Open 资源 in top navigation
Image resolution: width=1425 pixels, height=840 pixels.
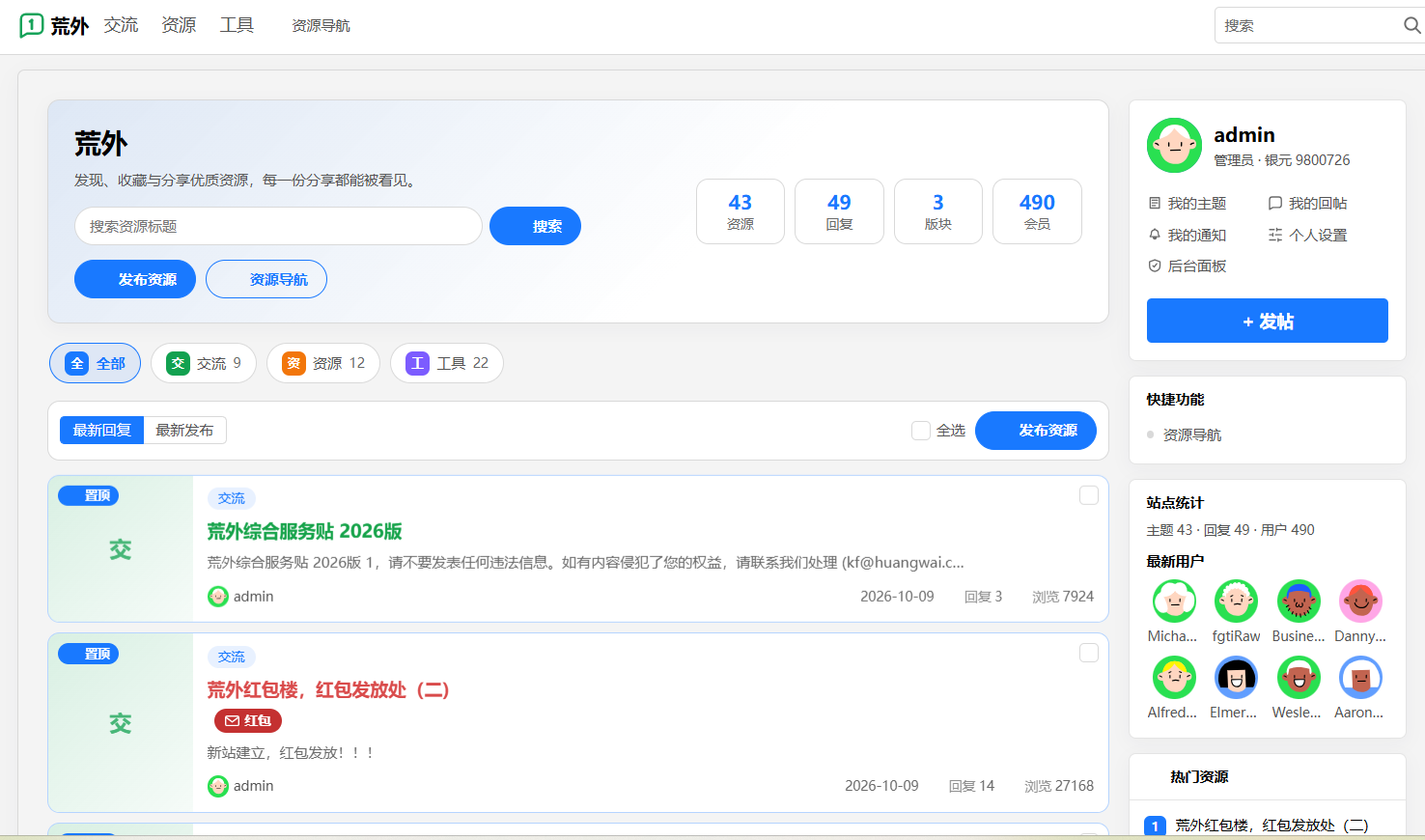pyautogui.click(x=179, y=25)
